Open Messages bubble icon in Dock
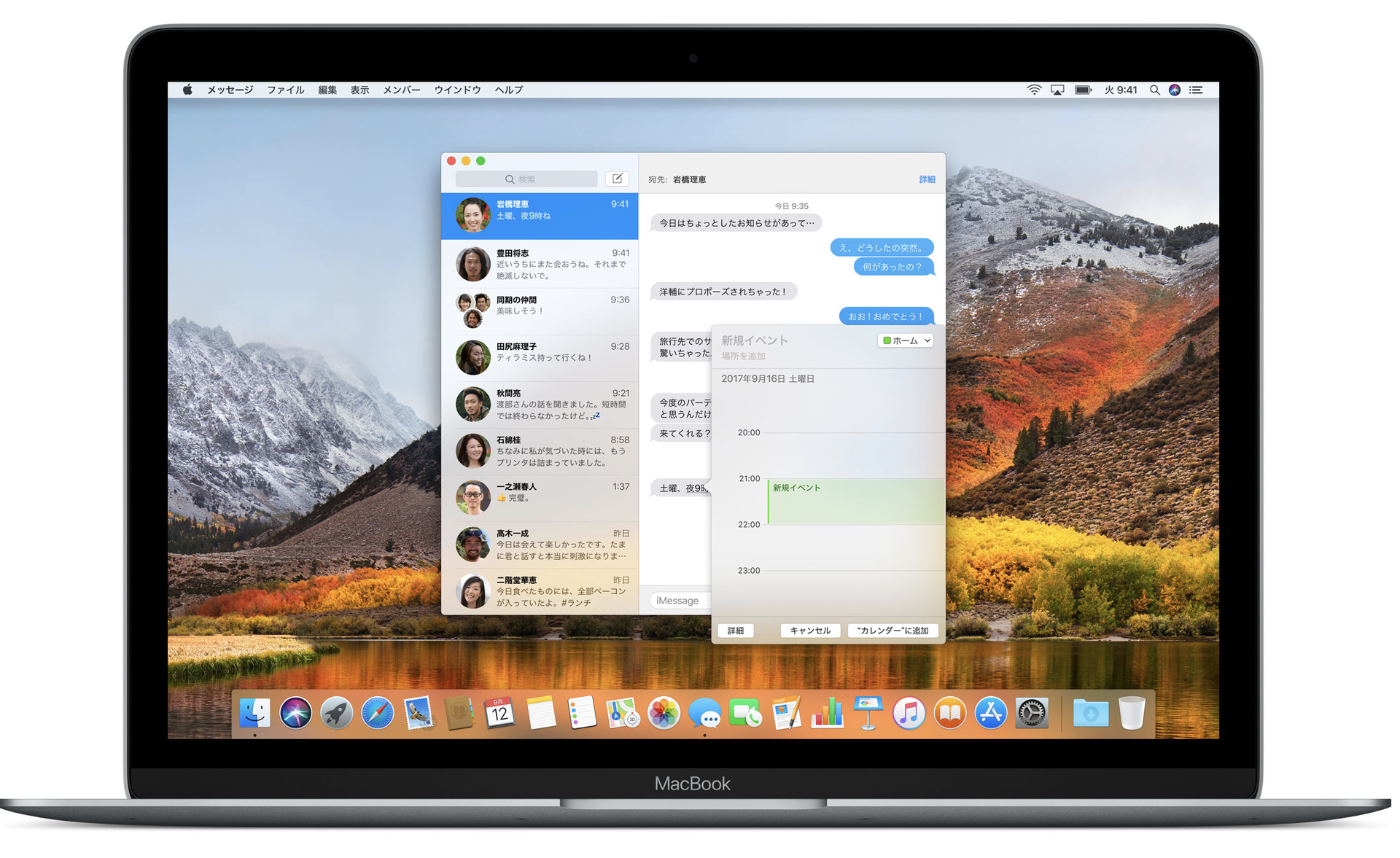 tap(704, 712)
